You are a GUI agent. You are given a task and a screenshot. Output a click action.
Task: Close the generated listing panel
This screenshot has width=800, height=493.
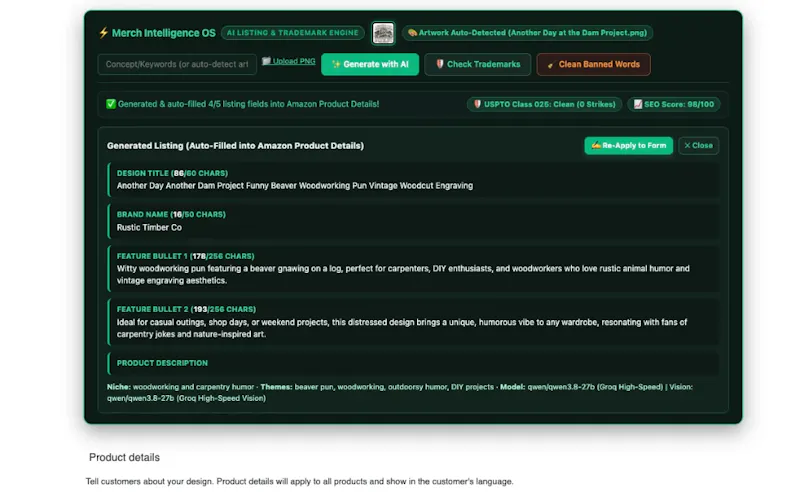(x=698, y=145)
